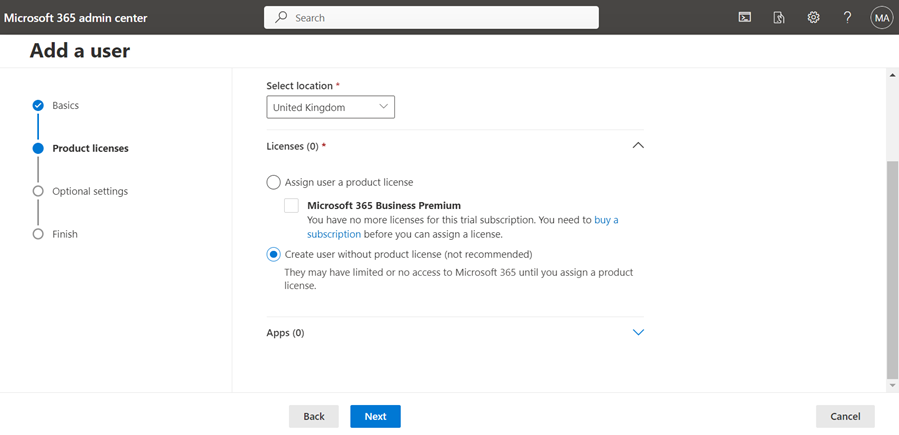Screen dimensions: 899x435
Task: Open the MA account avatar
Action: [881, 18]
